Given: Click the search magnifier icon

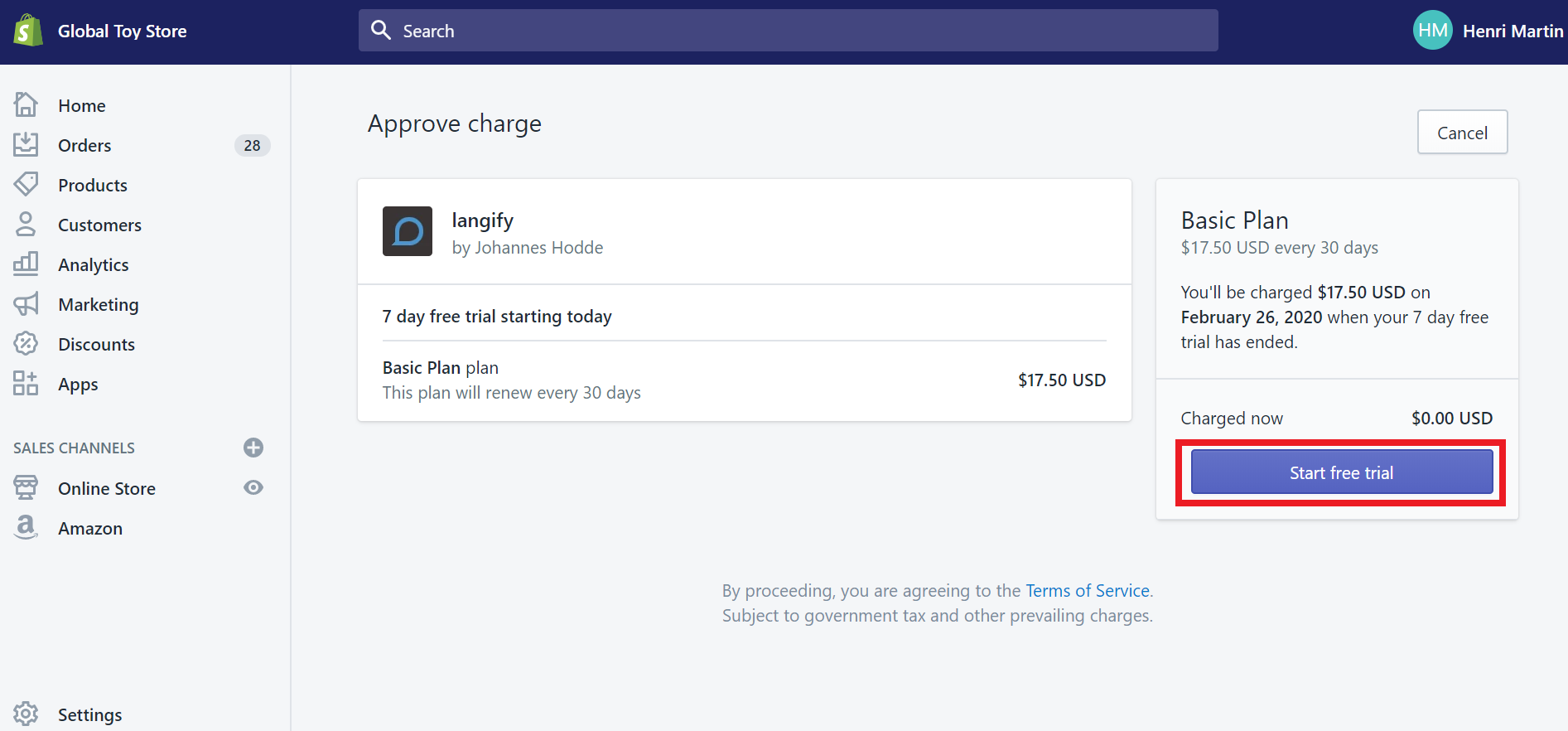Looking at the screenshot, I should [x=381, y=30].
